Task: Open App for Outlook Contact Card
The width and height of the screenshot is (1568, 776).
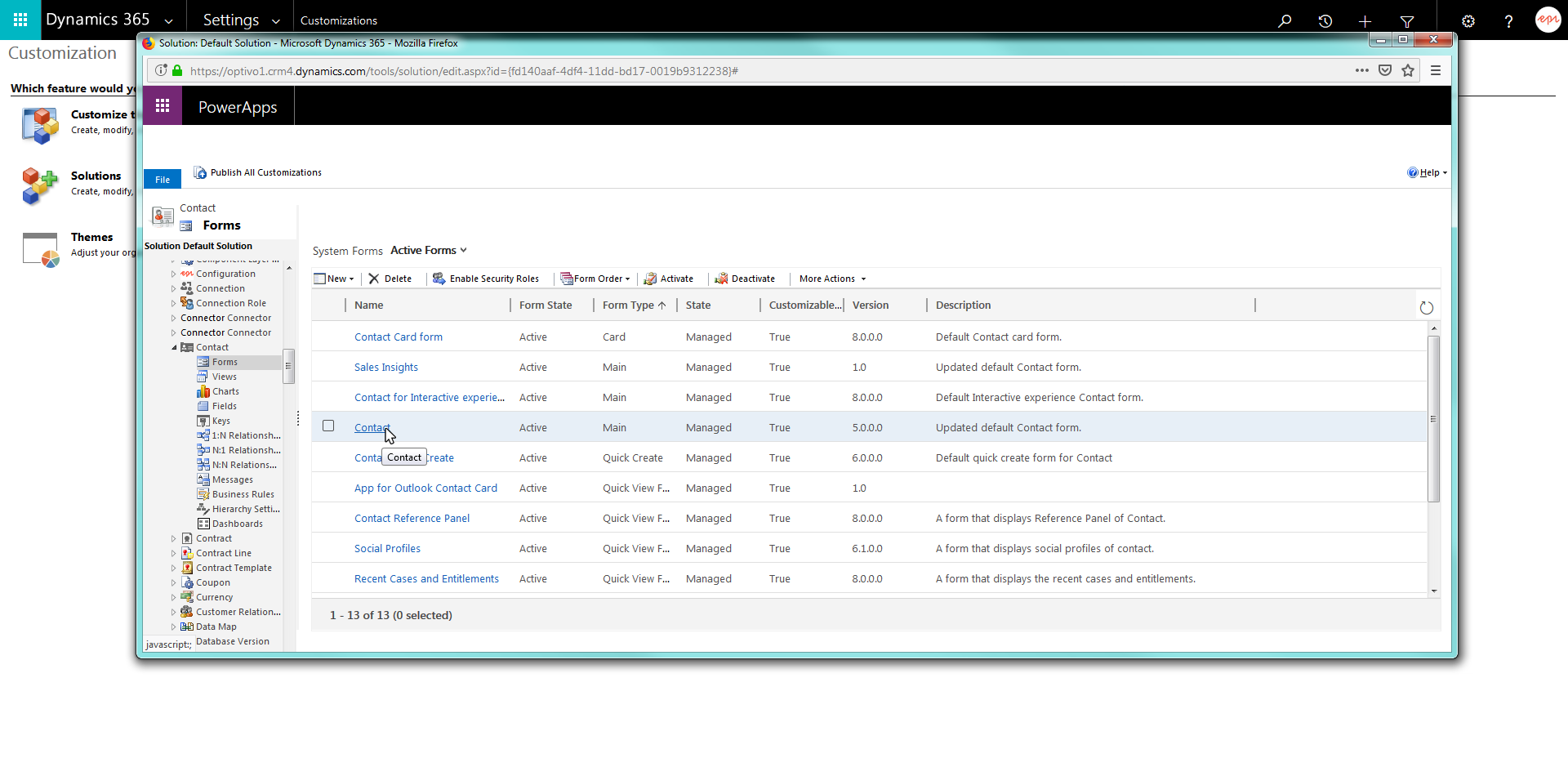Action: tap(425, 488)
